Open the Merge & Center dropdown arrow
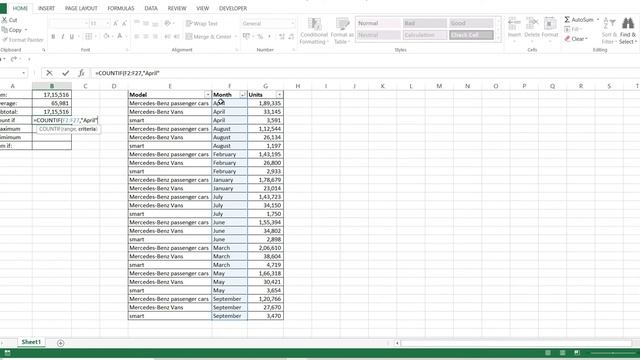Viewport: 640px width, 360px height. (x=236, y=37)
